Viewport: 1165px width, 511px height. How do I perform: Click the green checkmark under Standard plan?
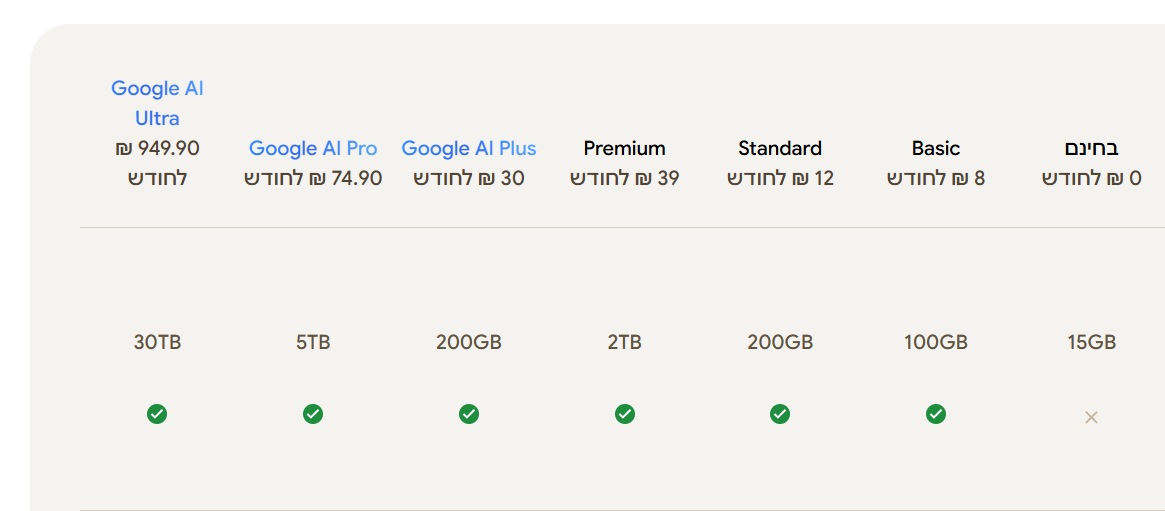click(780, 414)
